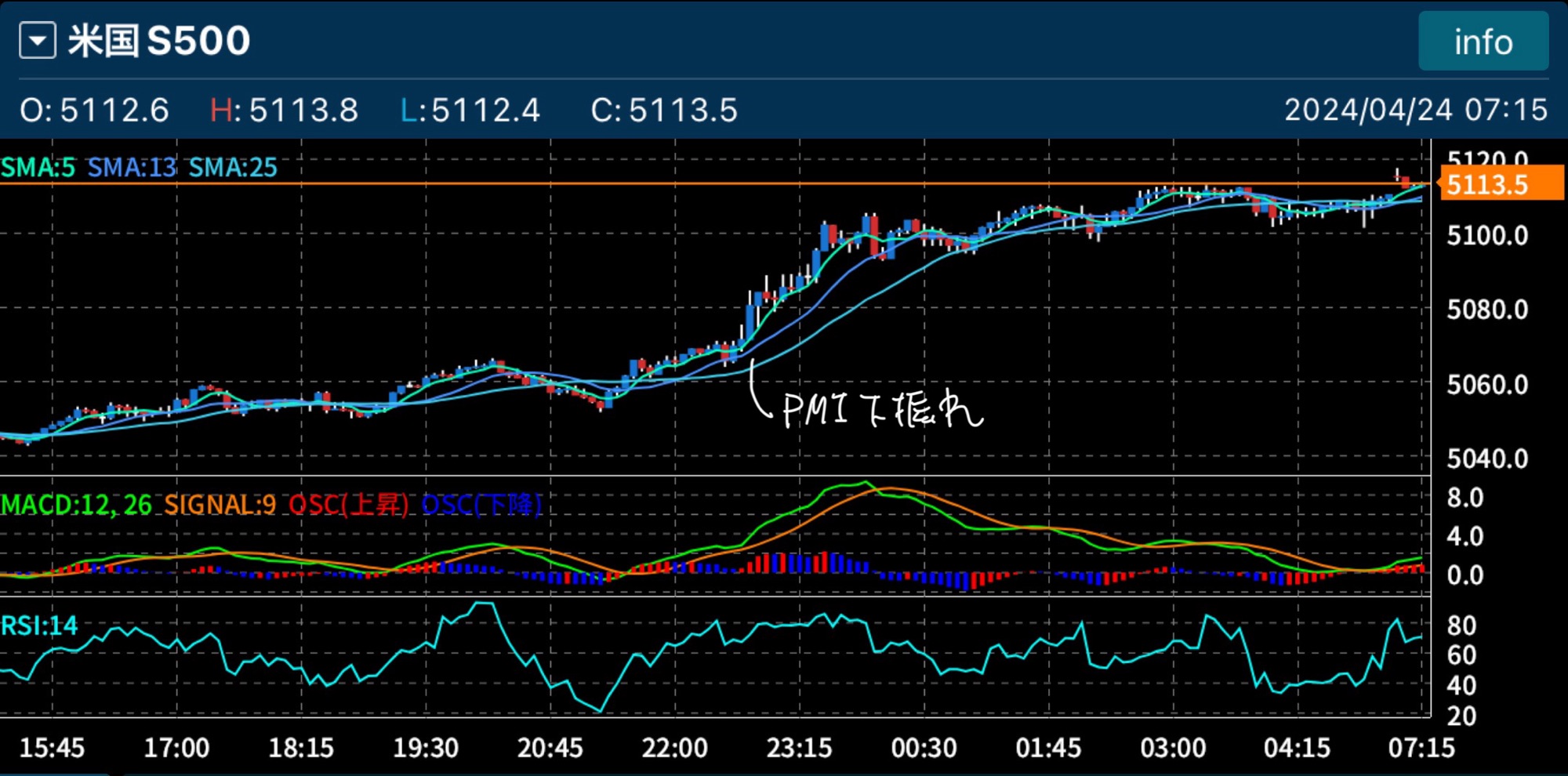Click the blue OSC(下降) legend label
Viewport: 1568px width, 776px height.
(481, 505)
